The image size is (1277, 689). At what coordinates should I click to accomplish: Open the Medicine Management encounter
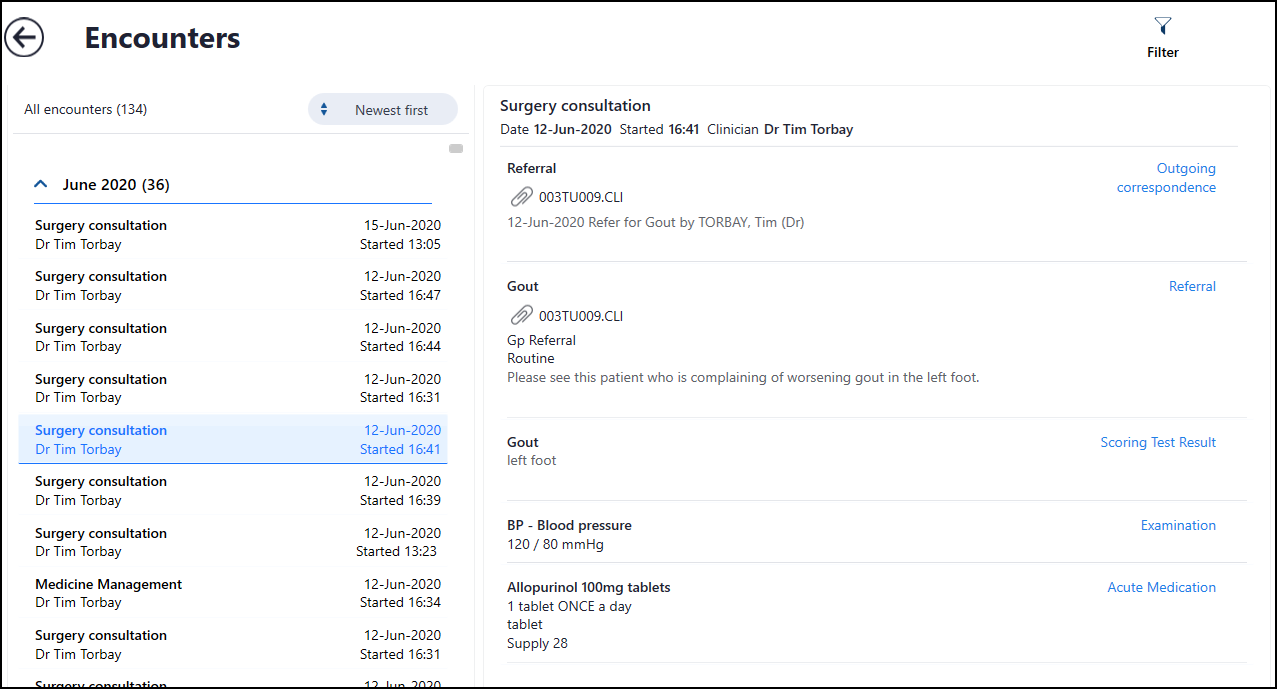click(237, 593)
